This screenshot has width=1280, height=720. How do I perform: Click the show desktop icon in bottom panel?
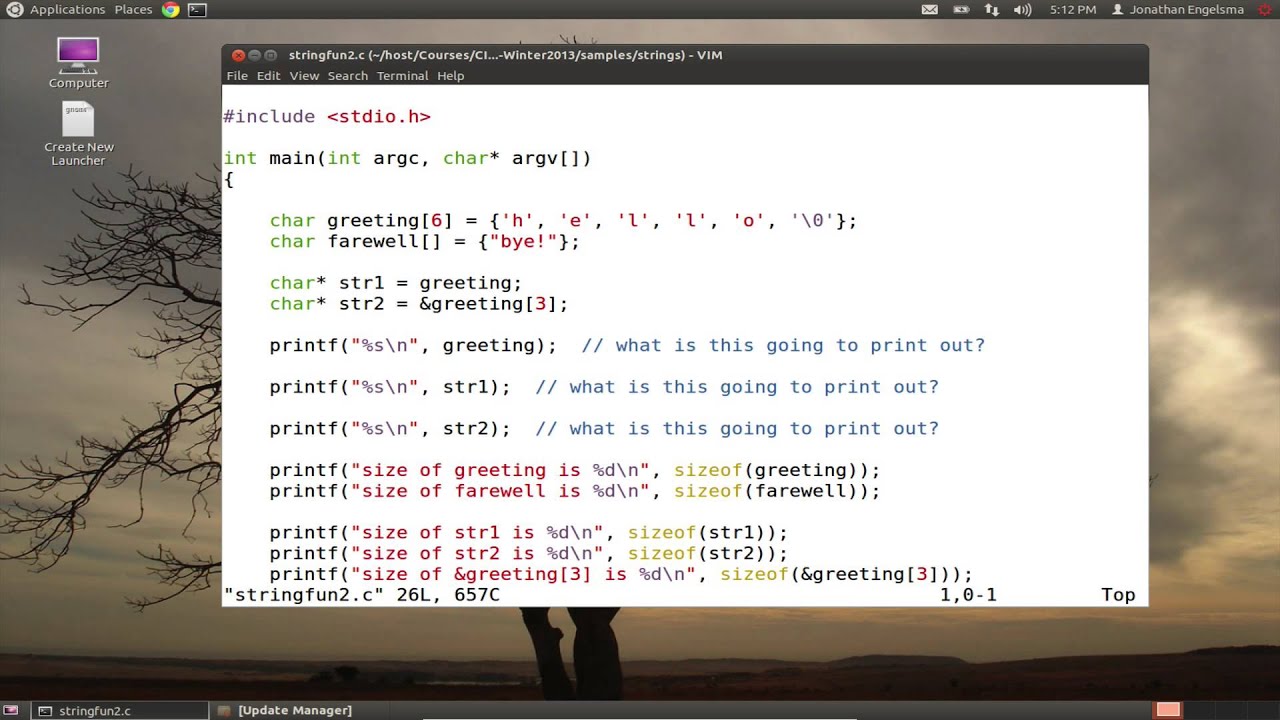[x=12, y=711]
